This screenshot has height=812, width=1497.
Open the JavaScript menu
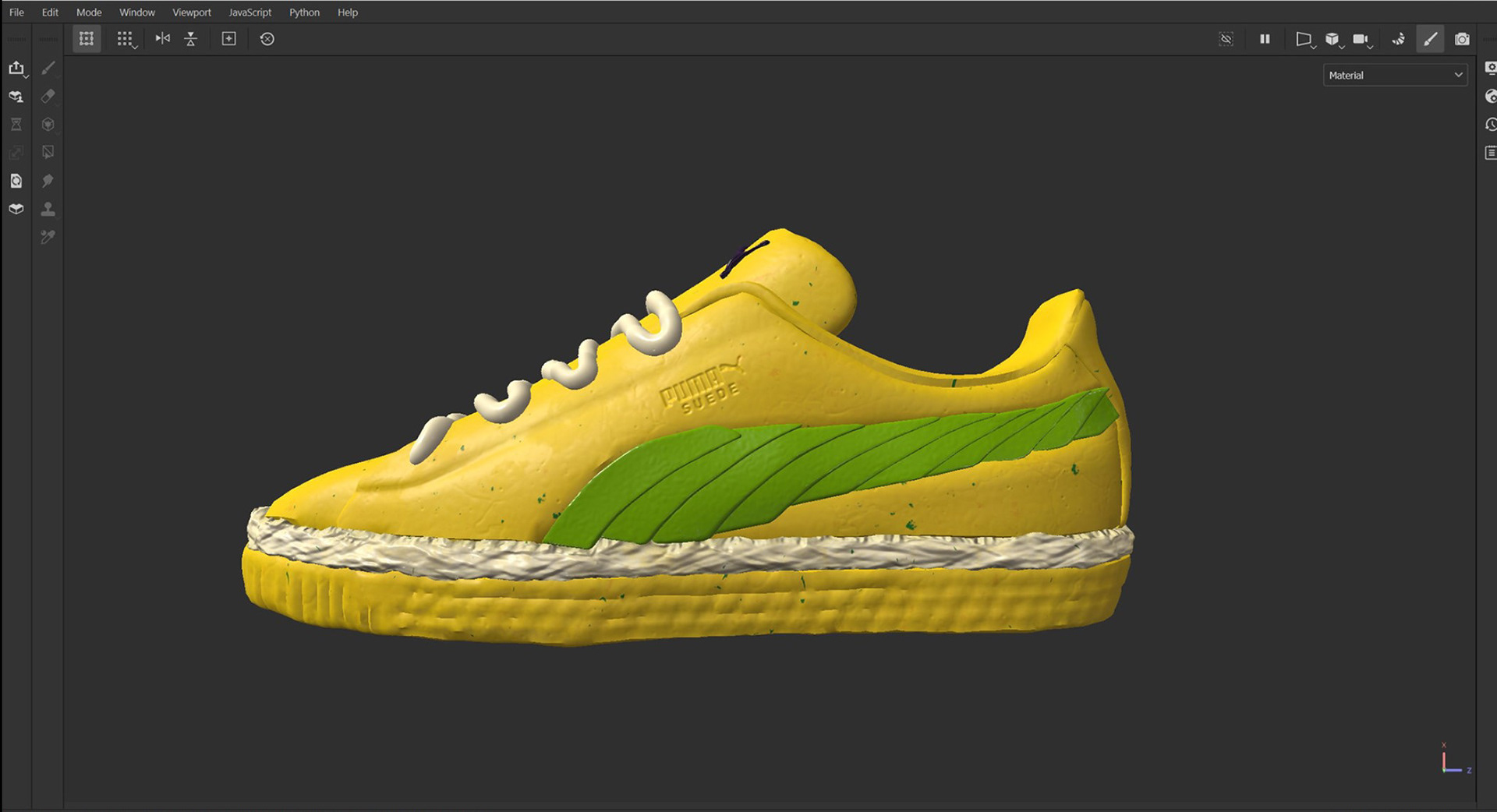tap(250, 12)
